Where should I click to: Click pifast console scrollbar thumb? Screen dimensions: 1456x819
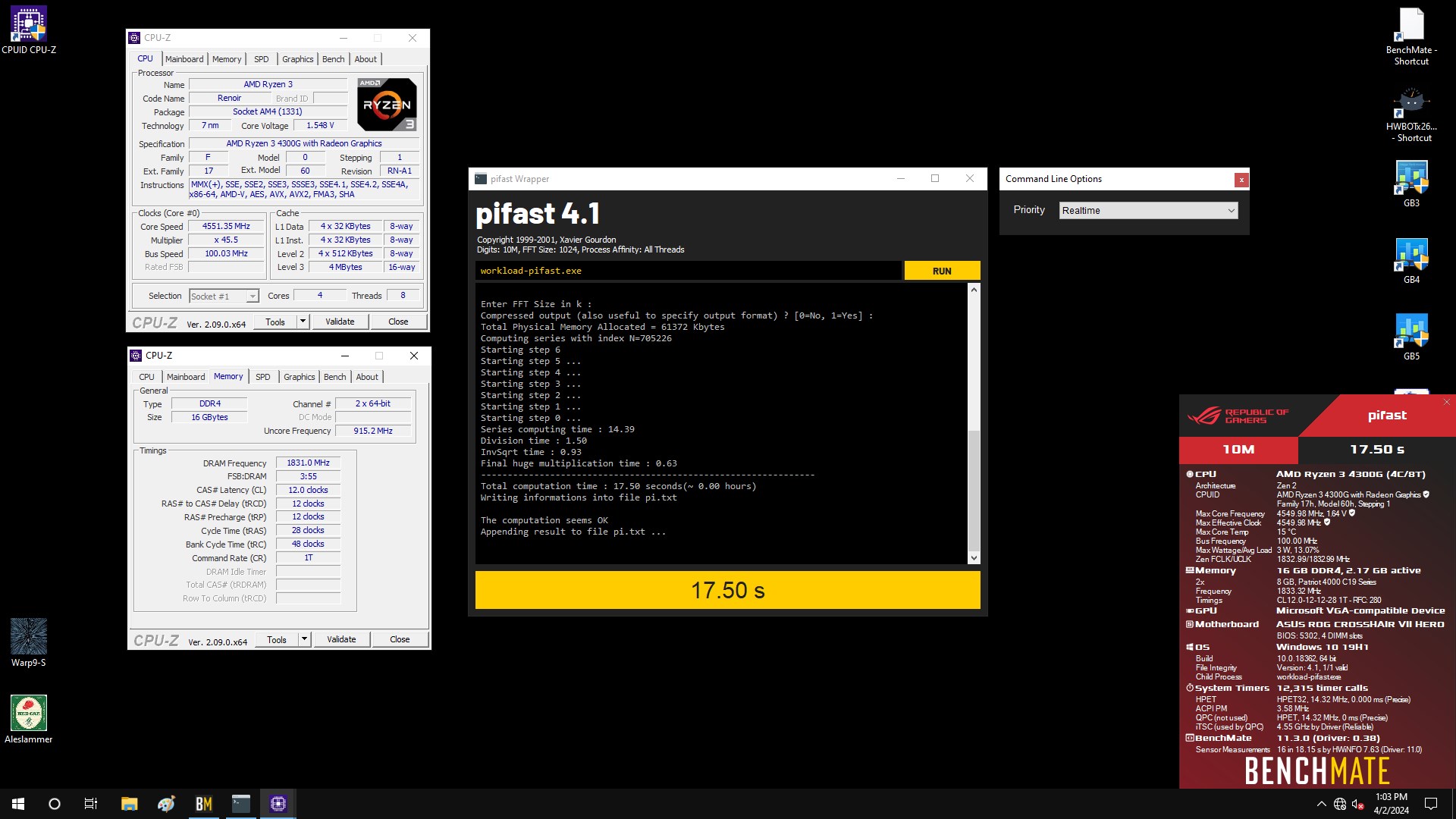point(974,490)
